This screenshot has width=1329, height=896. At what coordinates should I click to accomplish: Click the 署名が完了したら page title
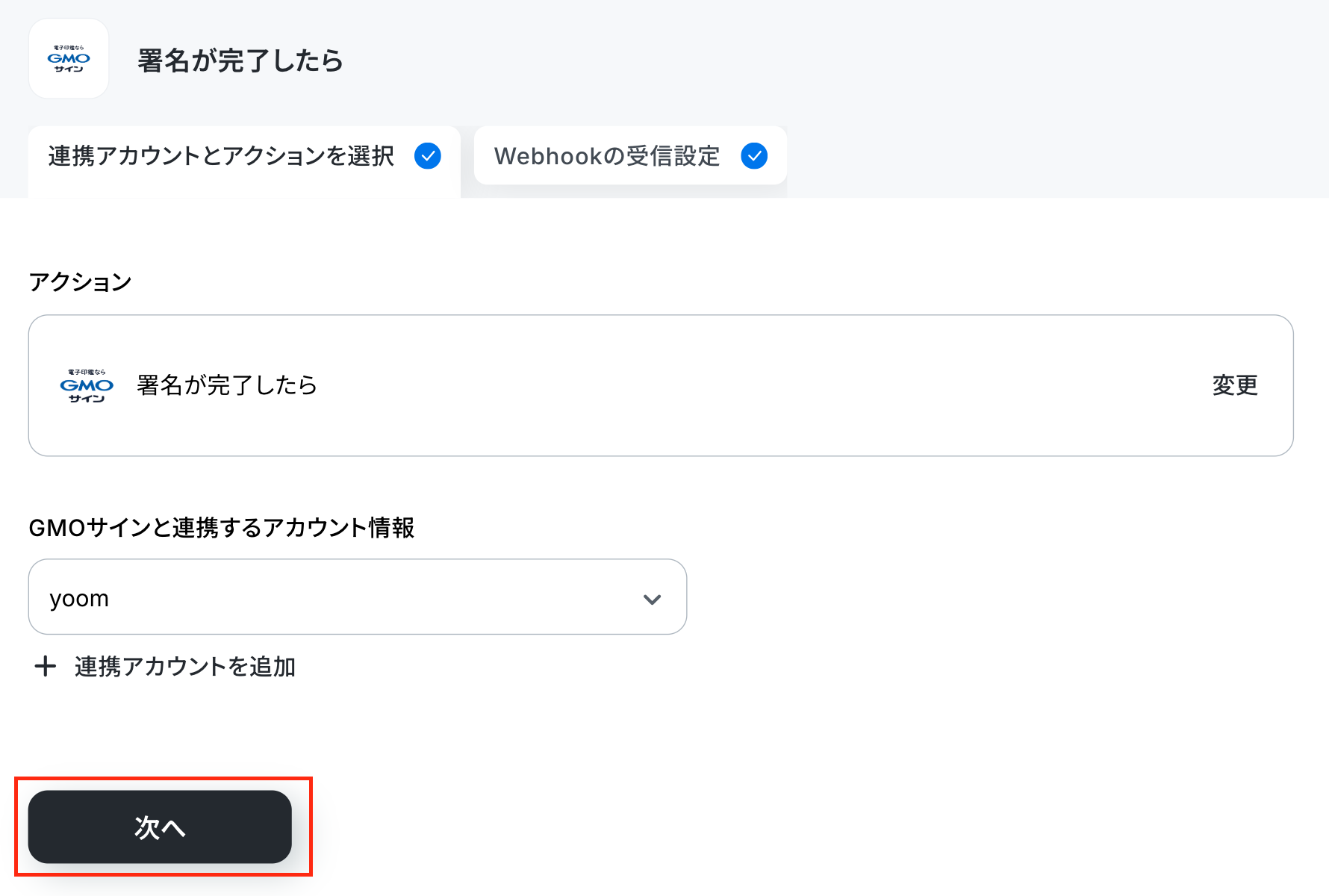pos(240,60)
